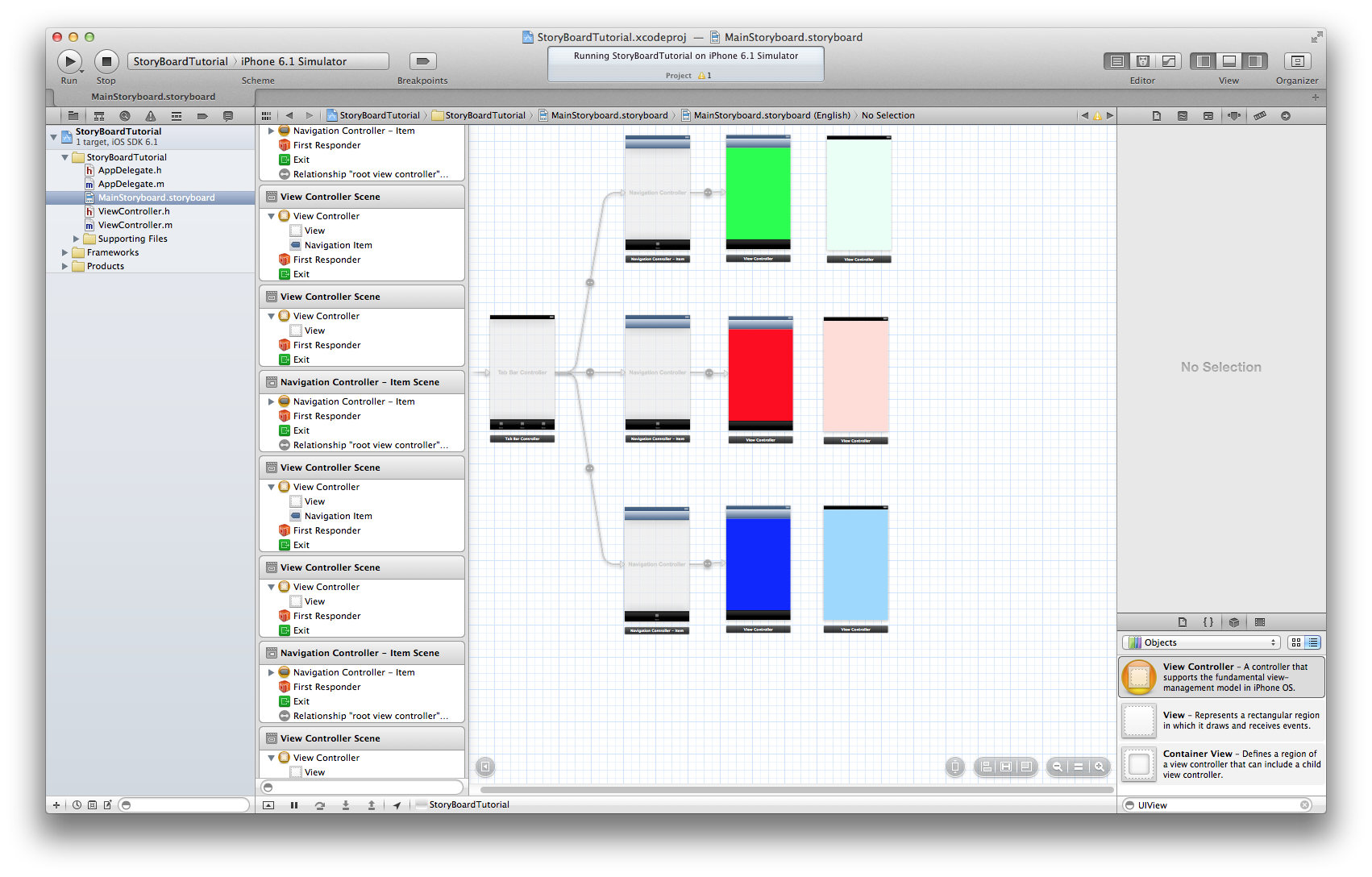Screen dimensions: 1372x877
Task: Click the green view controller scene
Action: (x=758, y=193)
